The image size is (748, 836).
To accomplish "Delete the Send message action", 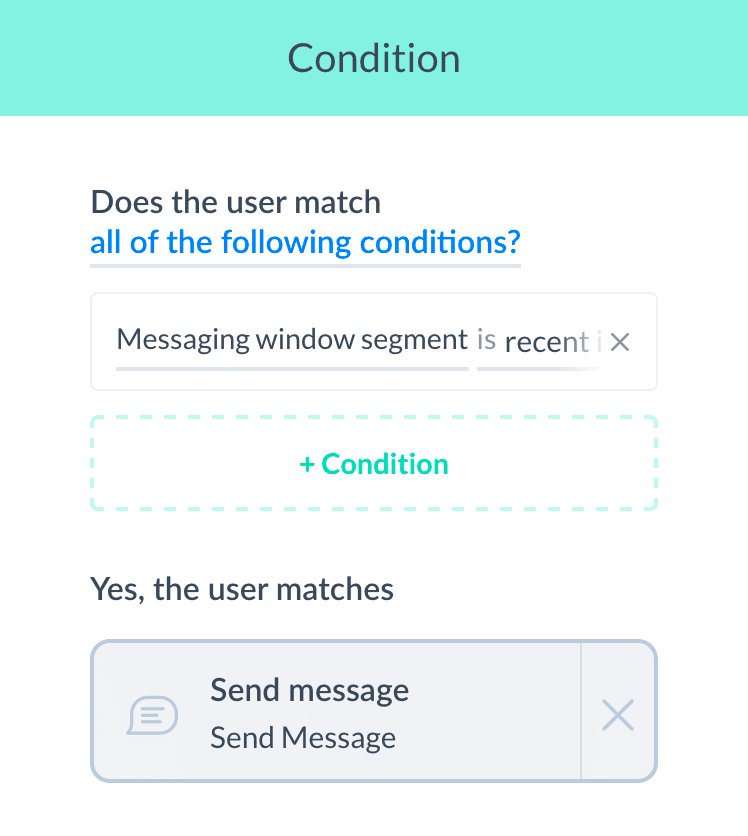I will pos(618,714).
